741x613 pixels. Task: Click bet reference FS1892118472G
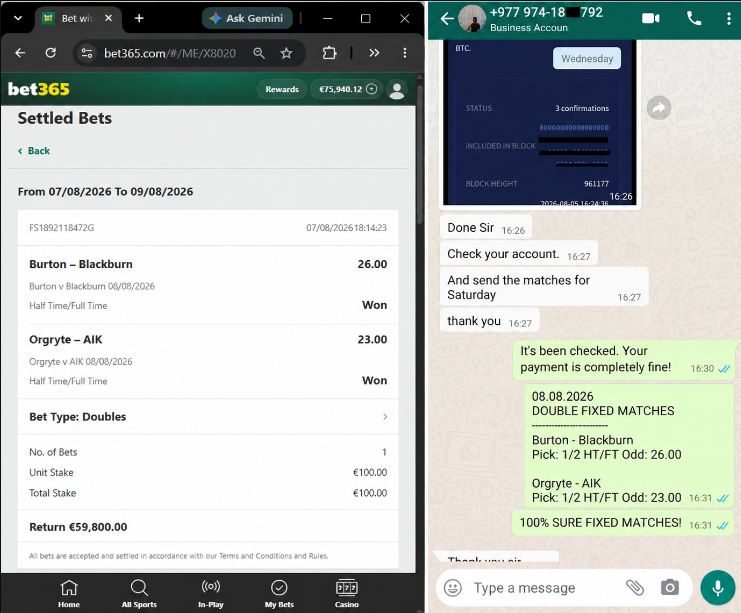(62, 228)
